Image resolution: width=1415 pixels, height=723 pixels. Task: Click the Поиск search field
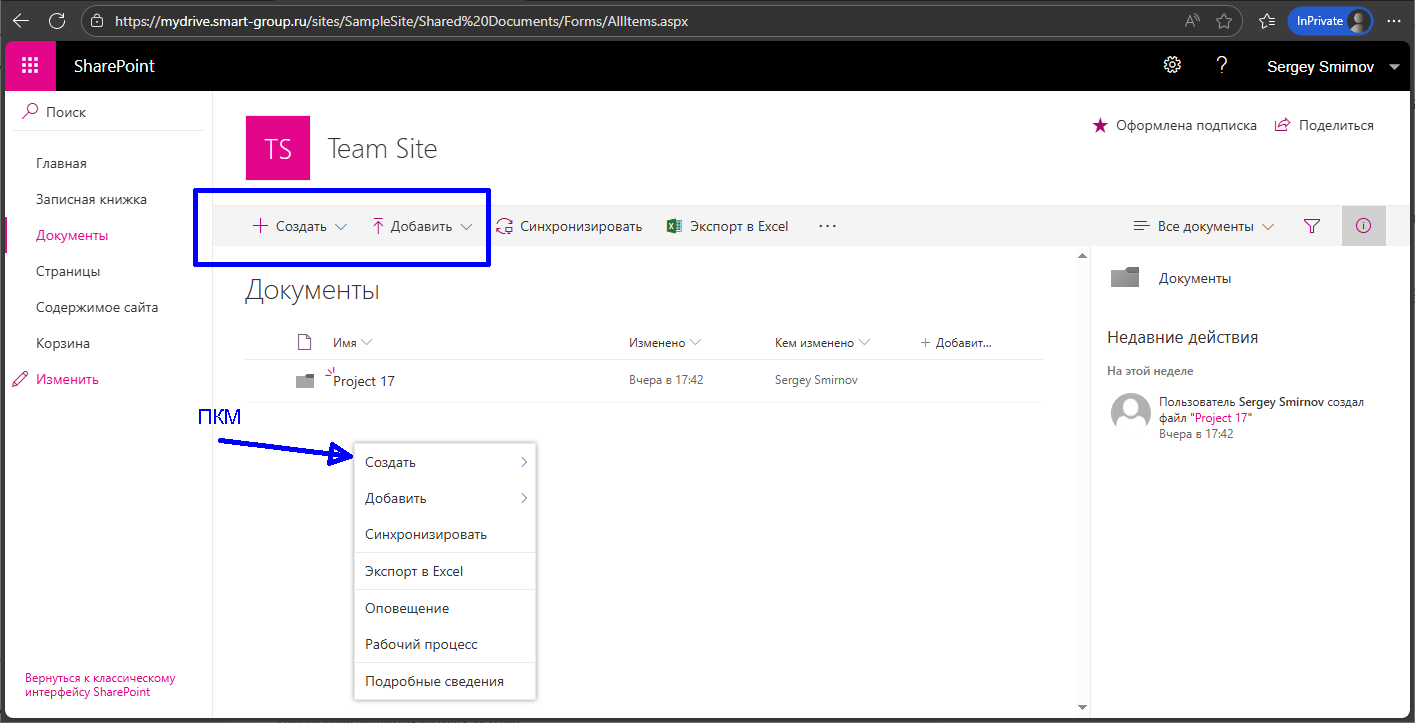(x=110, y=112)
